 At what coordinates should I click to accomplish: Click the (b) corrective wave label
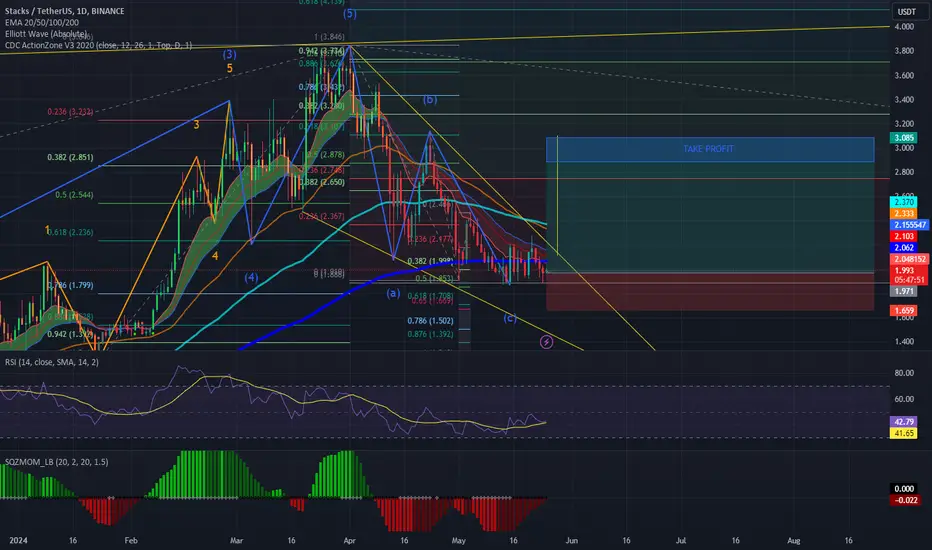pos(430,99)
